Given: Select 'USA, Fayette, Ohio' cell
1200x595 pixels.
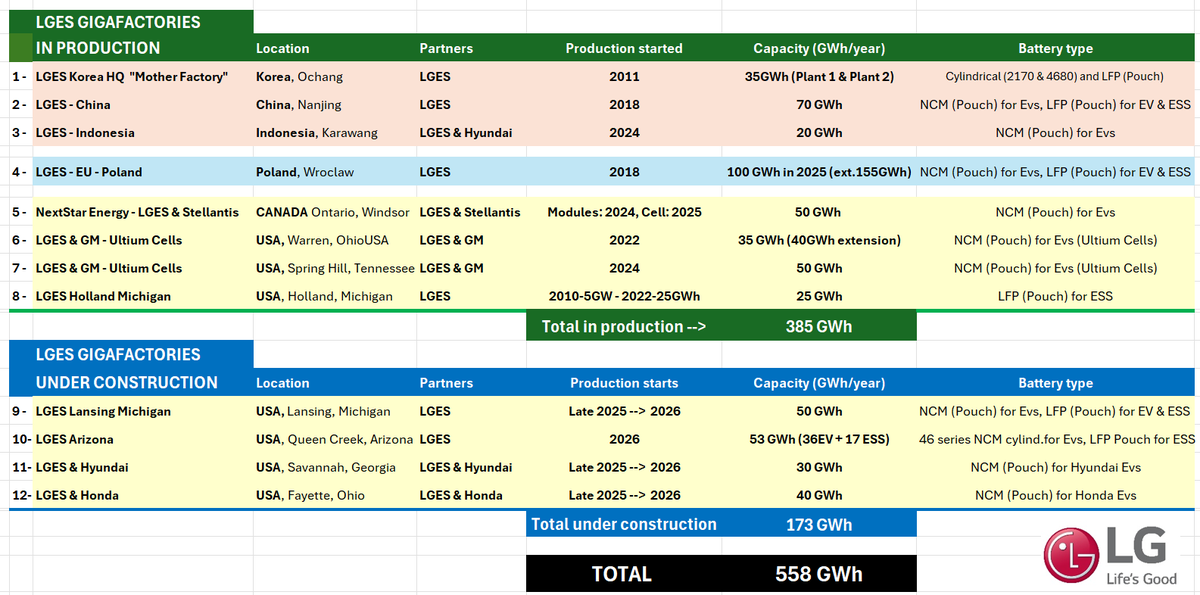Looking at the screenshot, I should (x=335, y=495).
